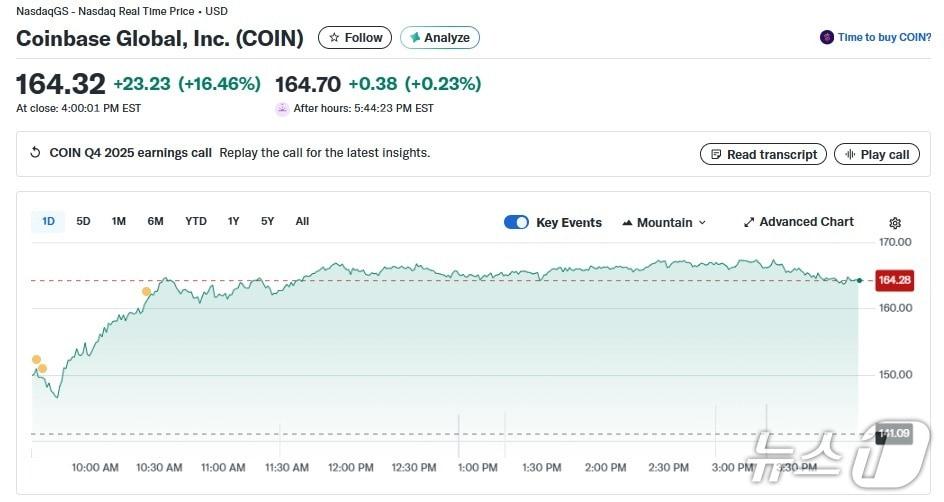The width and height of the screenshot is (944, 502).
Task: Switch to the 5D range tab
Action: [83, 221]
